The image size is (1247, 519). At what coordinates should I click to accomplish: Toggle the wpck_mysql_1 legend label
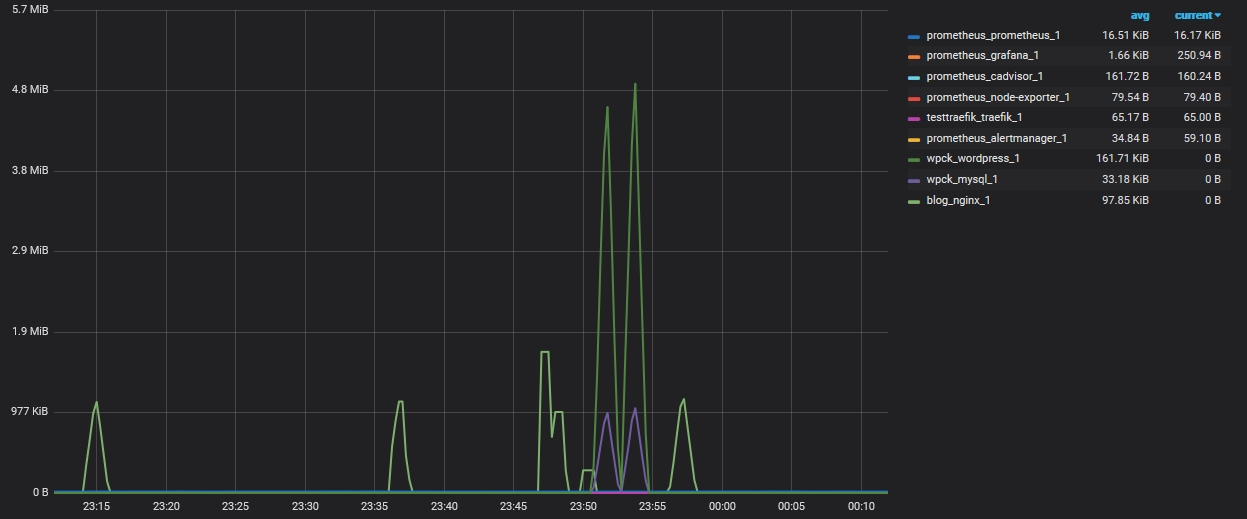(x=962, y=180)
